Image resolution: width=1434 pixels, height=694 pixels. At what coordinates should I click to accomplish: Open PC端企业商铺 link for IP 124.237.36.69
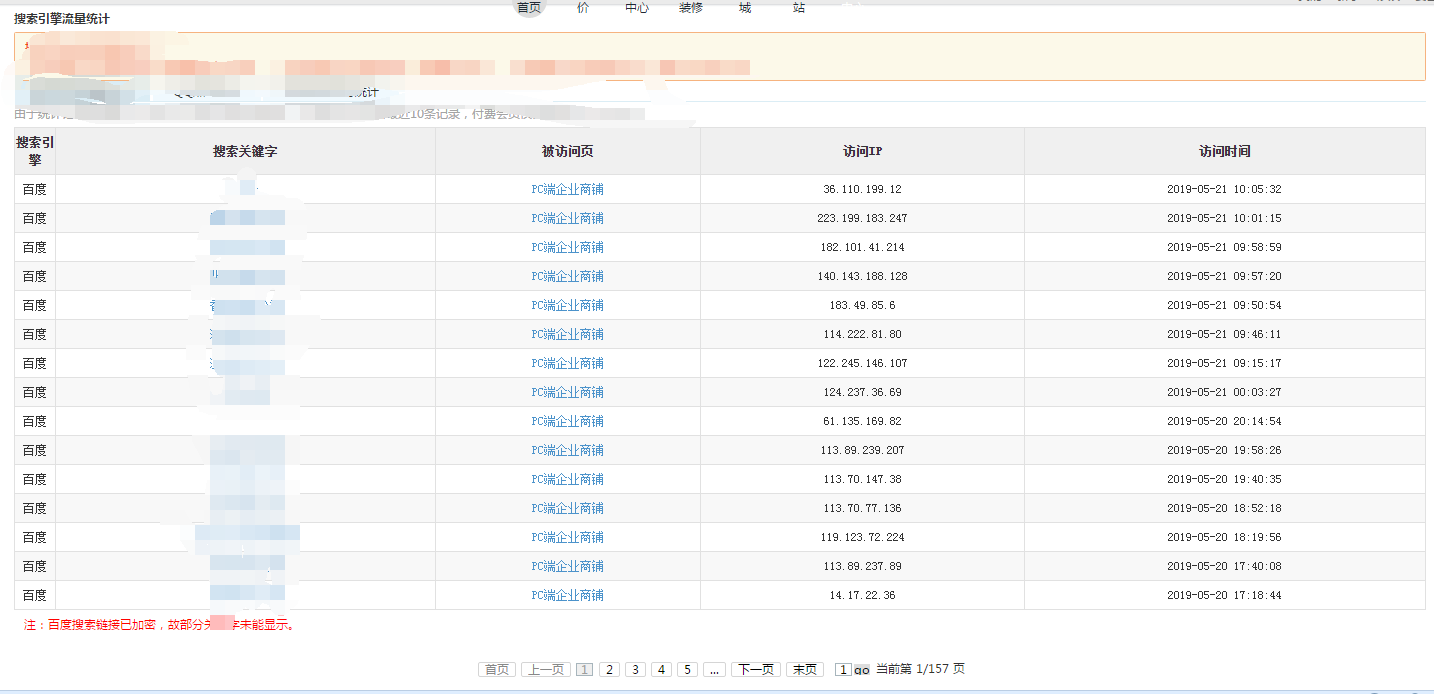click(567, 392)
